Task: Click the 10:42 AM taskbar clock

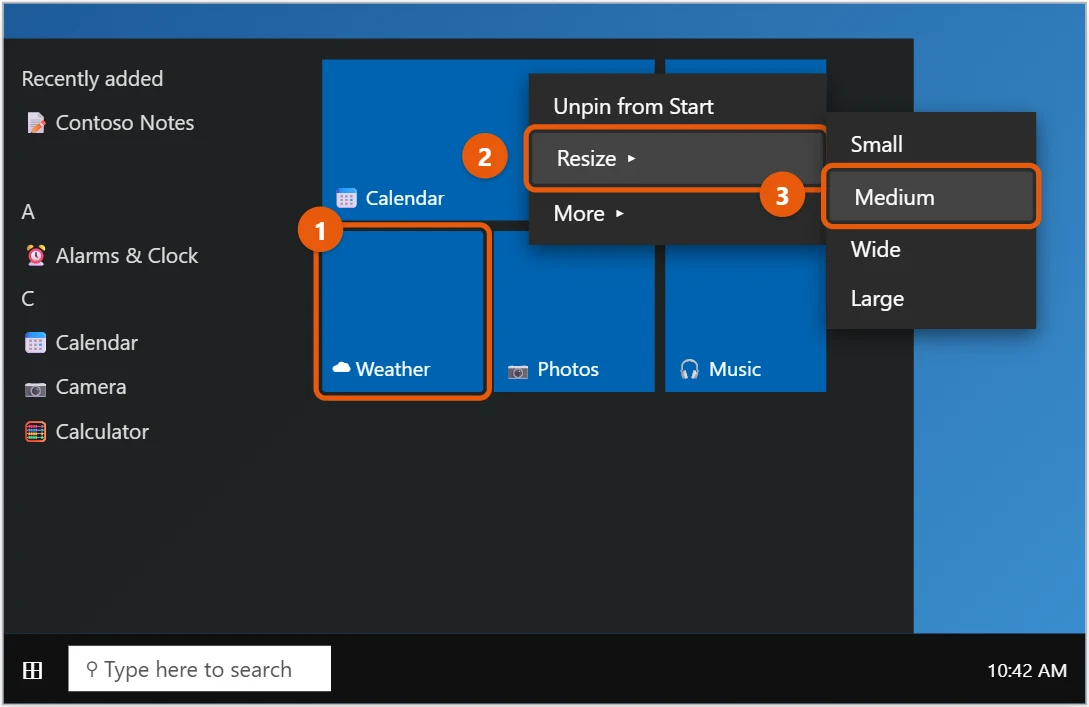Action: pos(1027,671)
